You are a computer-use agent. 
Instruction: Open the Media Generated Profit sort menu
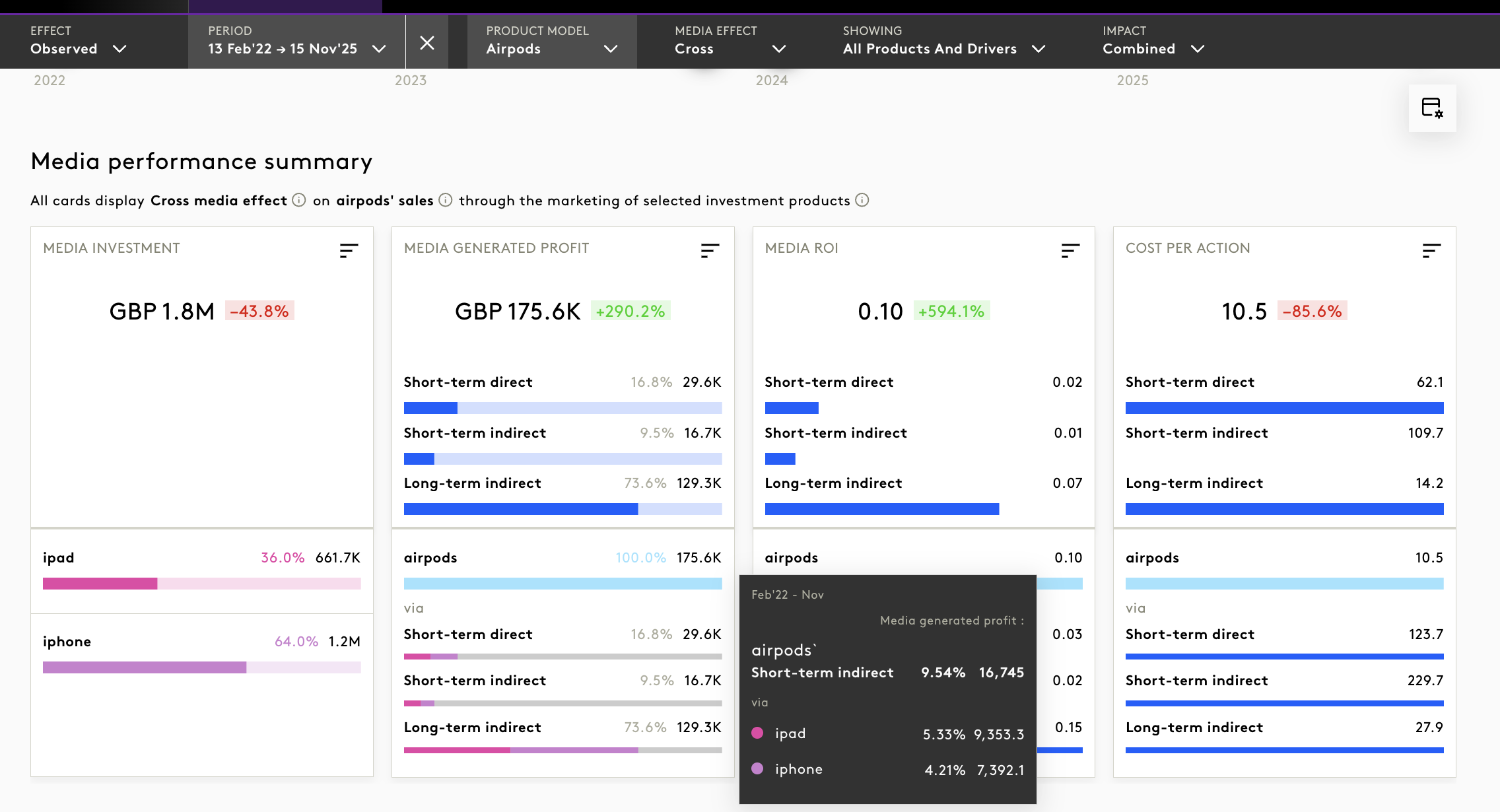[710, 250]
